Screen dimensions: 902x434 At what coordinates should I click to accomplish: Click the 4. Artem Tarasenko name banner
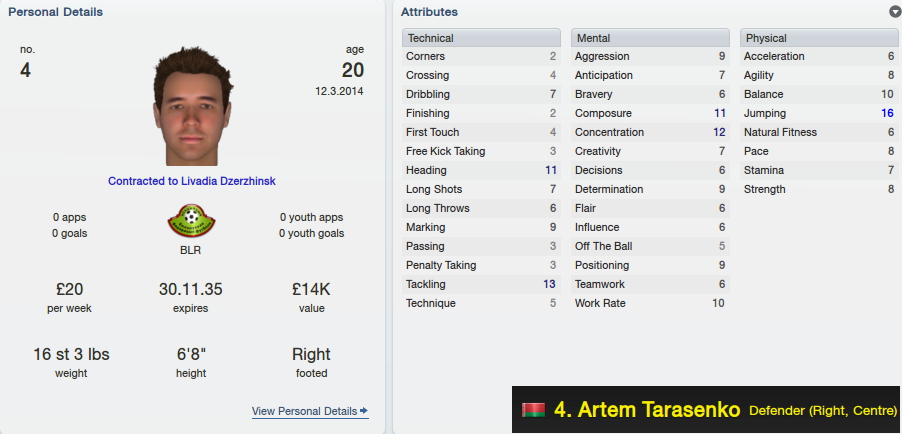(707, 410)
